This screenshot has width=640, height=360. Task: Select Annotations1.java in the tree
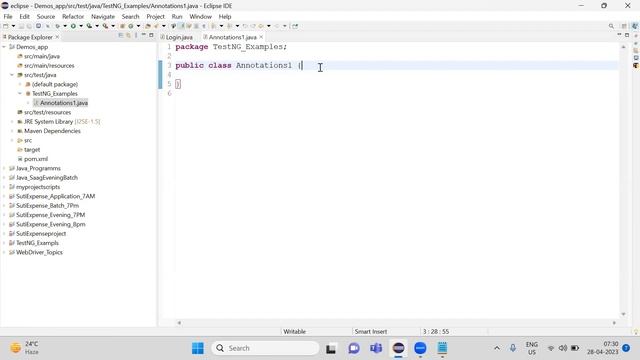point(64,103)
